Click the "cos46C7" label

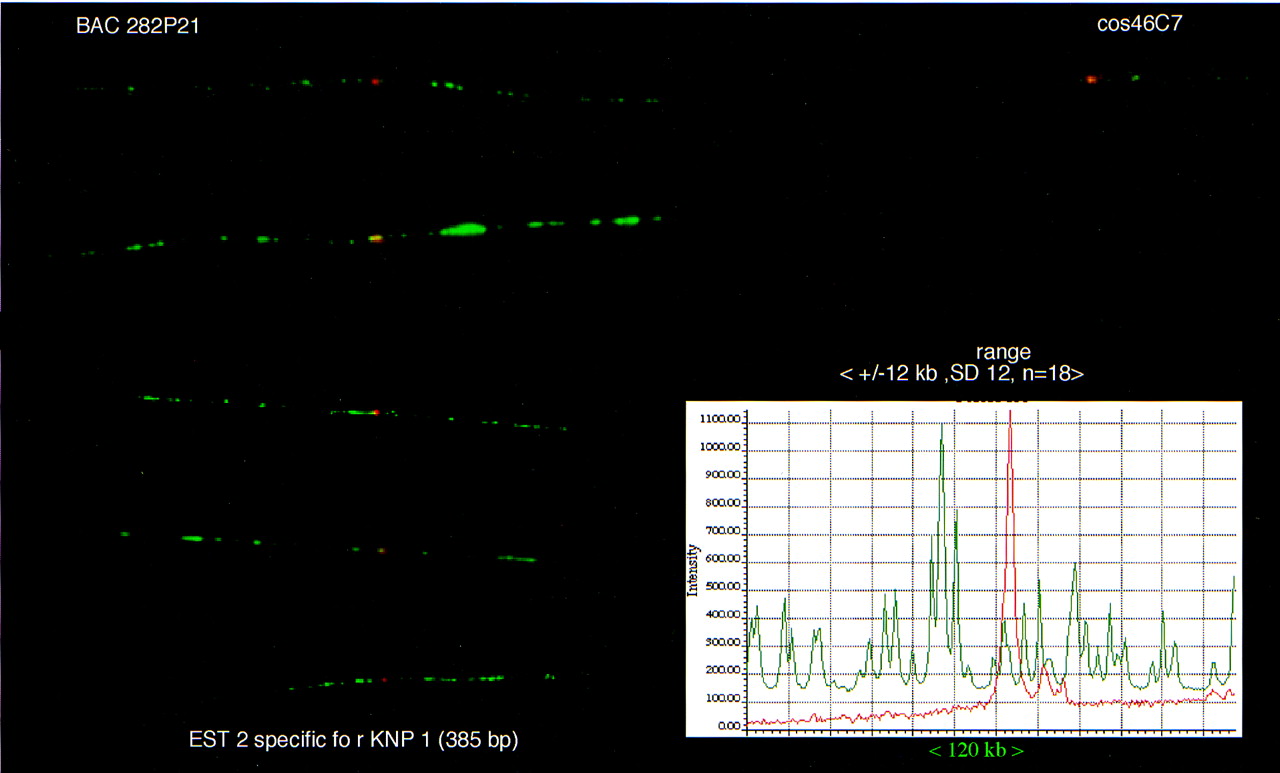pos(1139,23)
